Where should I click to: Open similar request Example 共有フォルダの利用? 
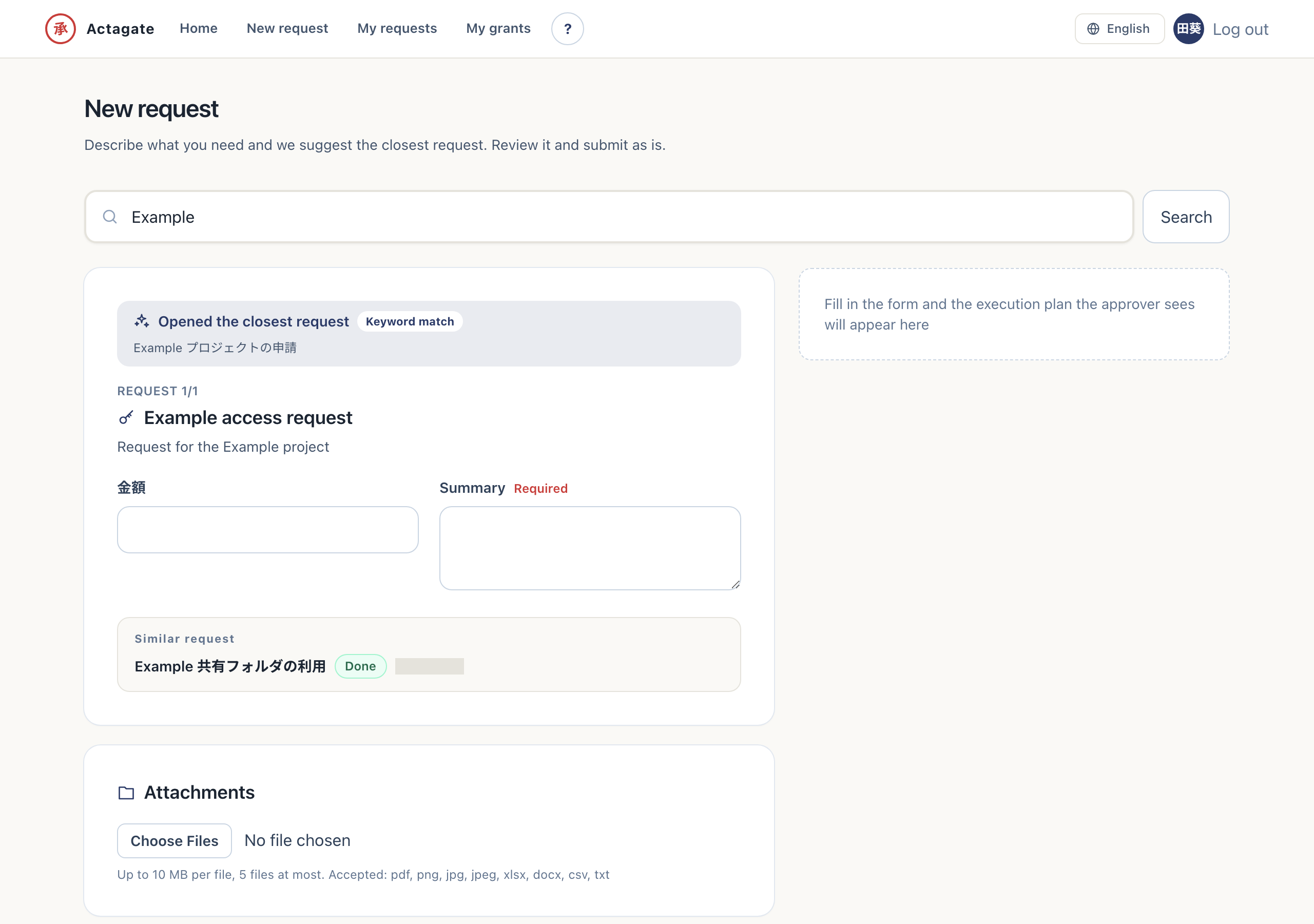(230, 666)
